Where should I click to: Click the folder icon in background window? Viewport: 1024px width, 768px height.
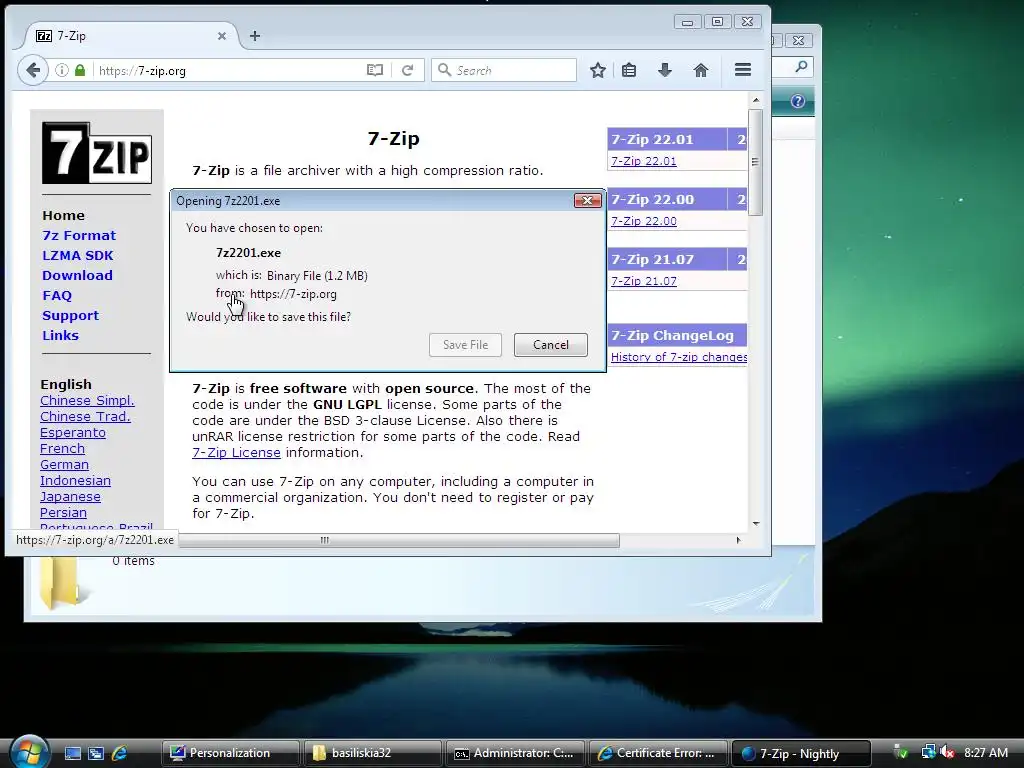tap(61, 583)
